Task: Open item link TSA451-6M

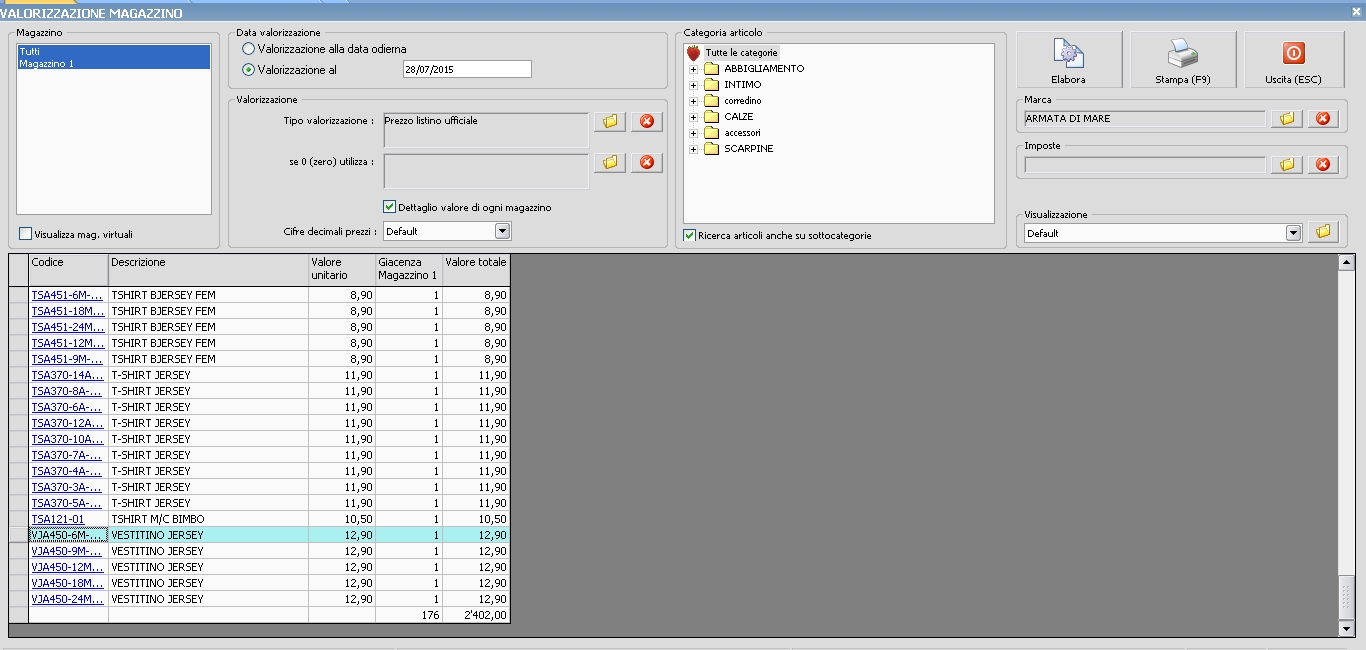Action: (x=67, y=295)
